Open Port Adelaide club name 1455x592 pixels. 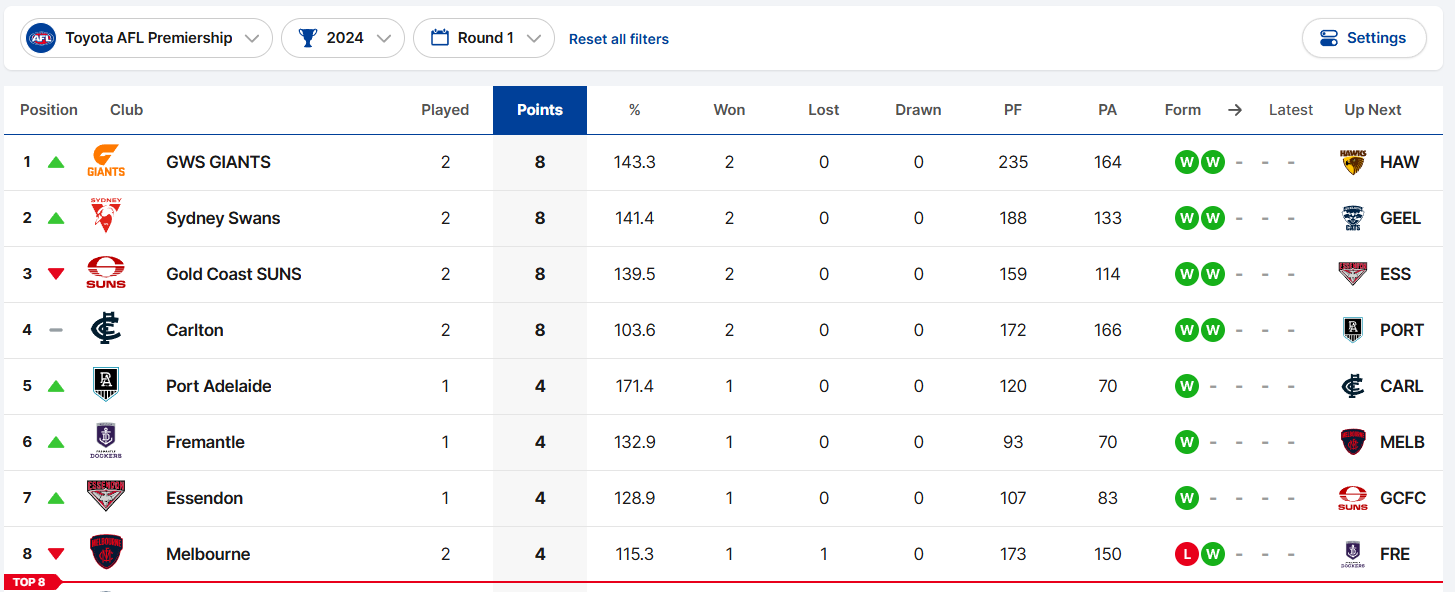click(x=219, y=386)
